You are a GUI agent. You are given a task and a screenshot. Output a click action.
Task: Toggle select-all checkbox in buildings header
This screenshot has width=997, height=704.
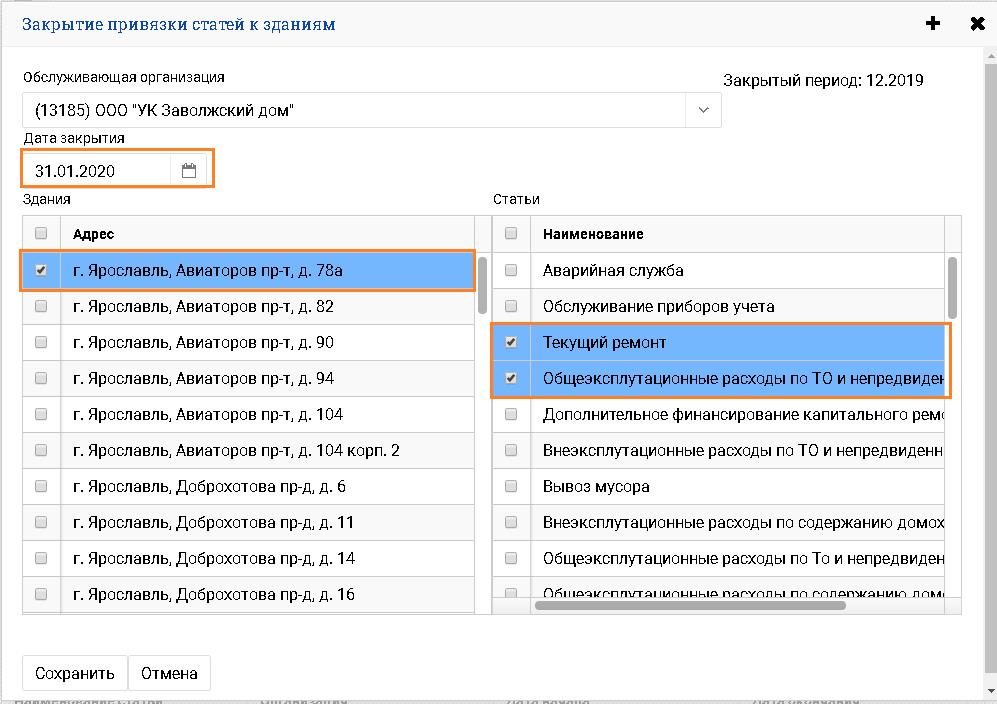[41, 233]
